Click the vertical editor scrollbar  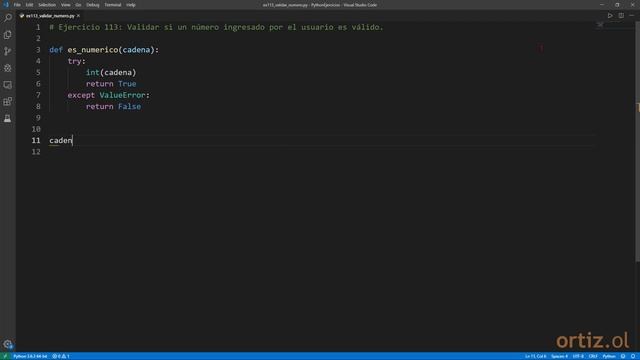click(x=638, y=143)
